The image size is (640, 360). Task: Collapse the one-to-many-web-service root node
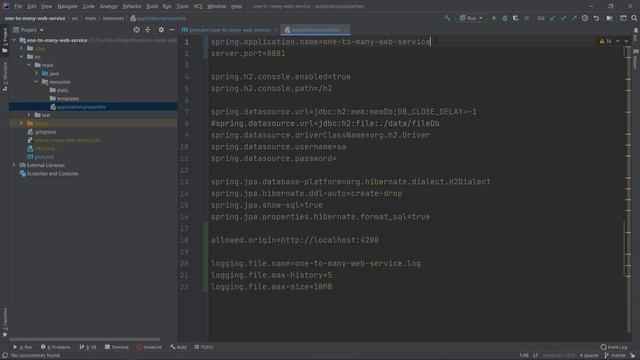[15, 40]
